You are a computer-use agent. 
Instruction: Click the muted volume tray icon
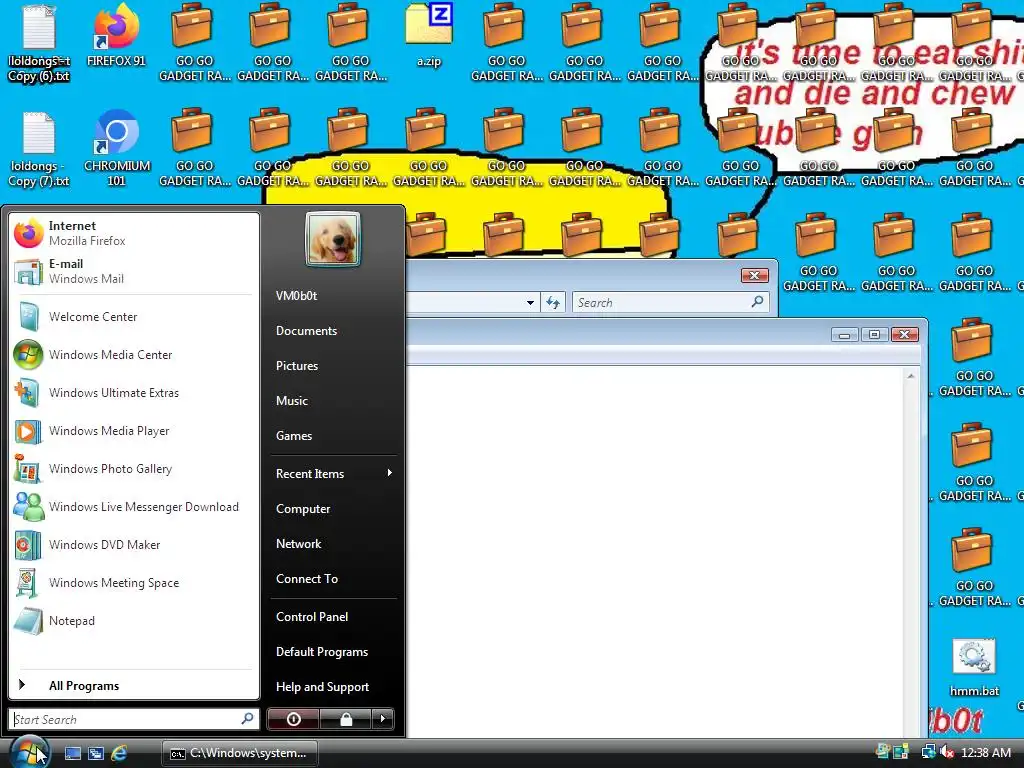tap(947, 752)
